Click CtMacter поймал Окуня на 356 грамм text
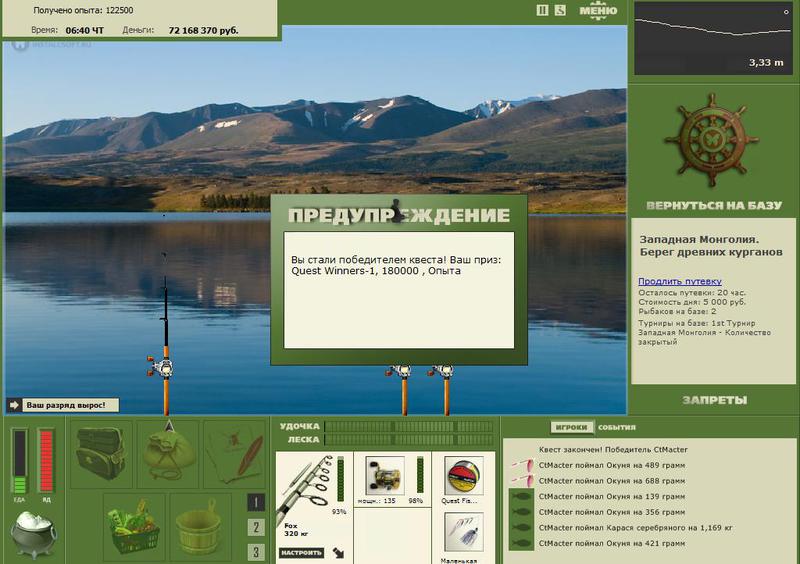 (612, 512)
